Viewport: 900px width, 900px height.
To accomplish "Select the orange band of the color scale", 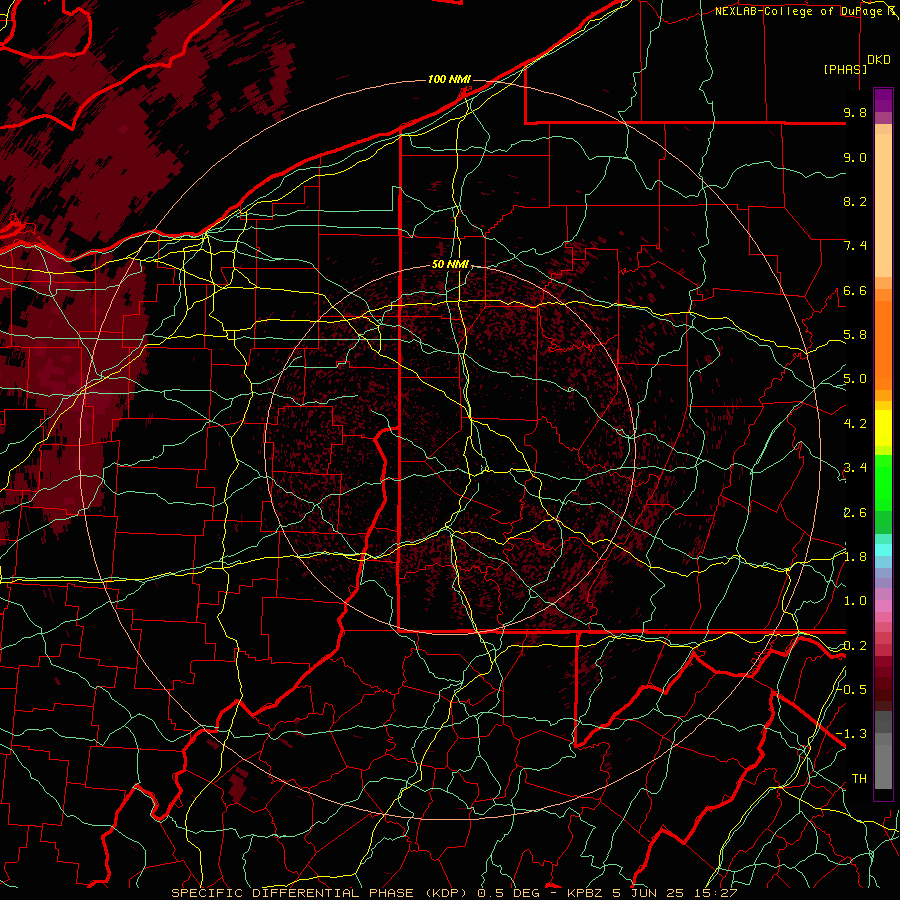I will click(x=883, y=344).
